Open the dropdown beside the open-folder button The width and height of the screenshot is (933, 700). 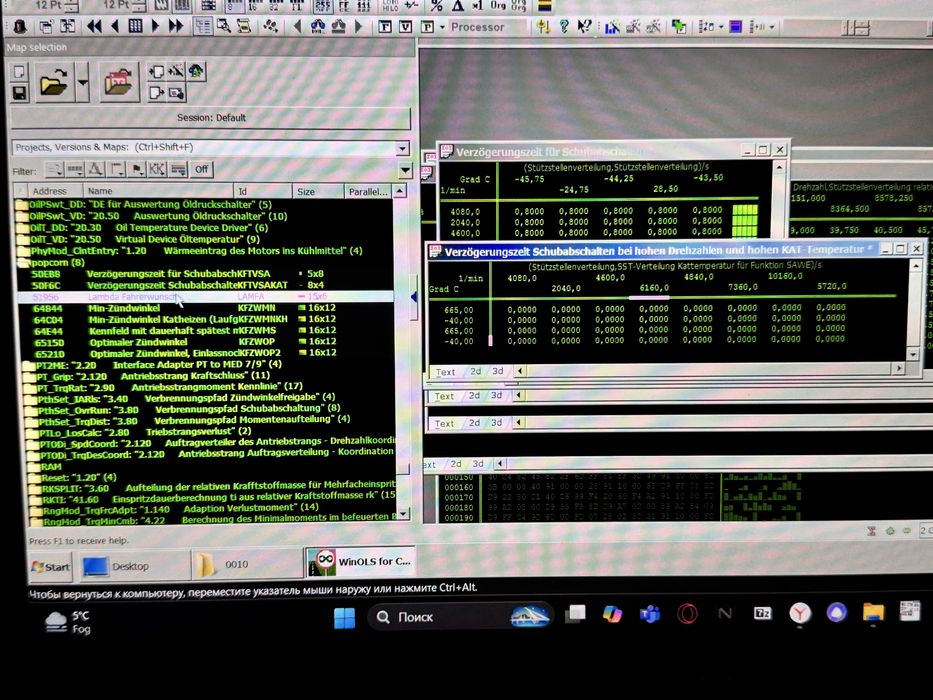83,82
